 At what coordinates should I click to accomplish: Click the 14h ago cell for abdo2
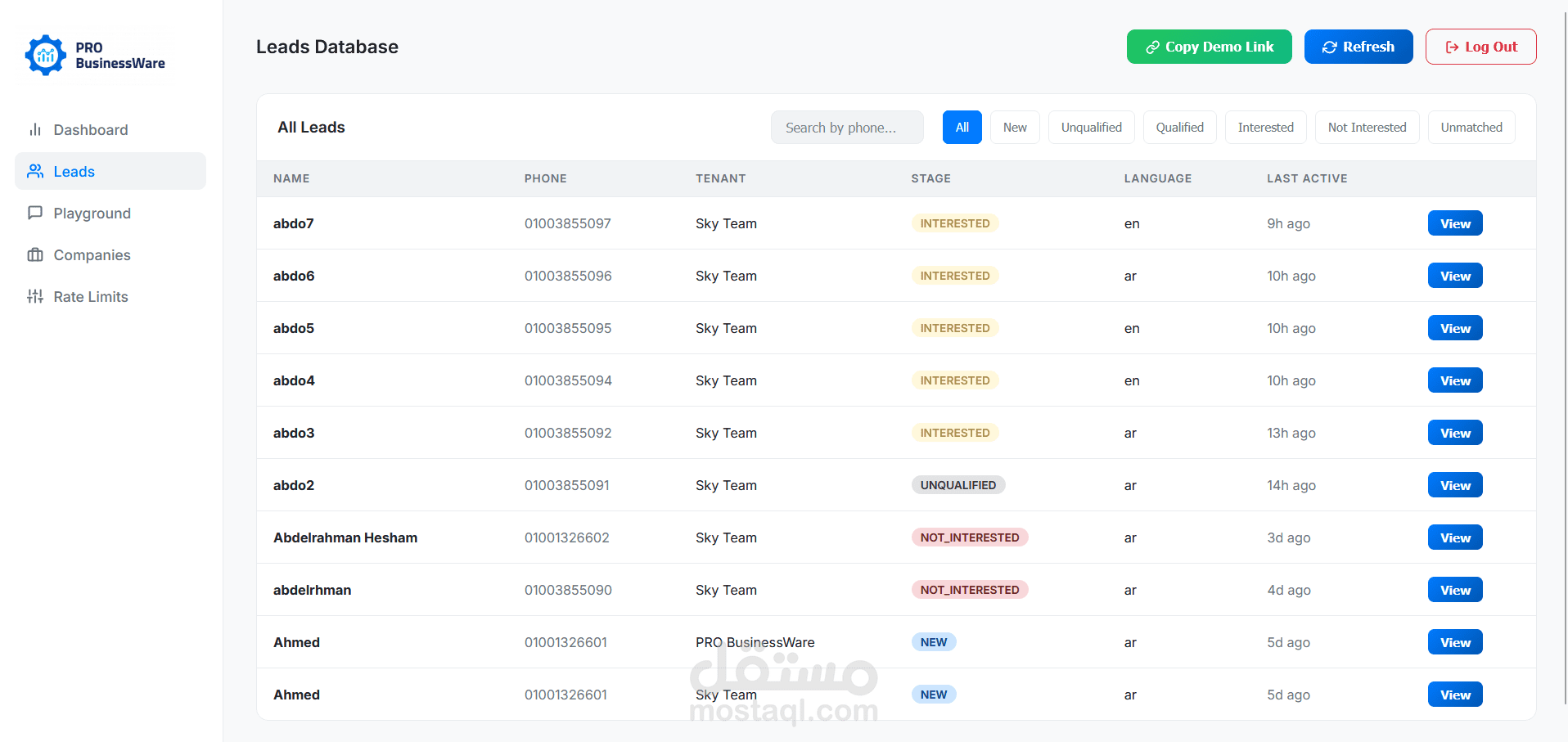point(1291,485)
